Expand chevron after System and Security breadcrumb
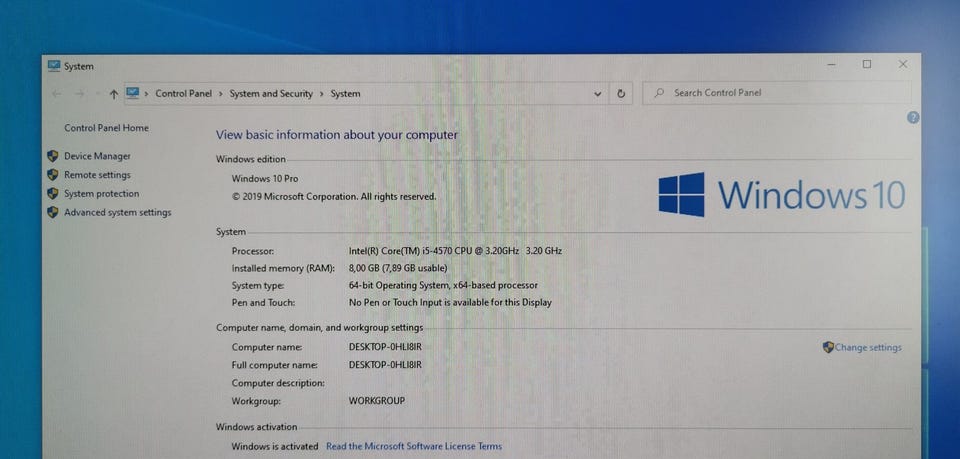Image resolution: width=960 pixels, height=459 pixels. coord(321,94)
